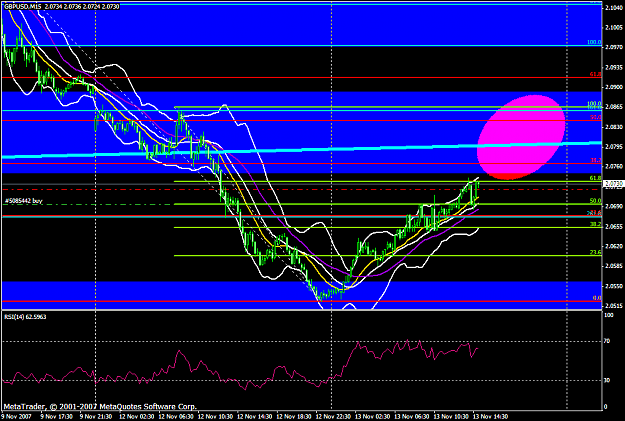Image resolution: width=625 pixels, height=421 pixels.
Task: Click the 9 Nov 21:30 time label
Action: point(96,417)
